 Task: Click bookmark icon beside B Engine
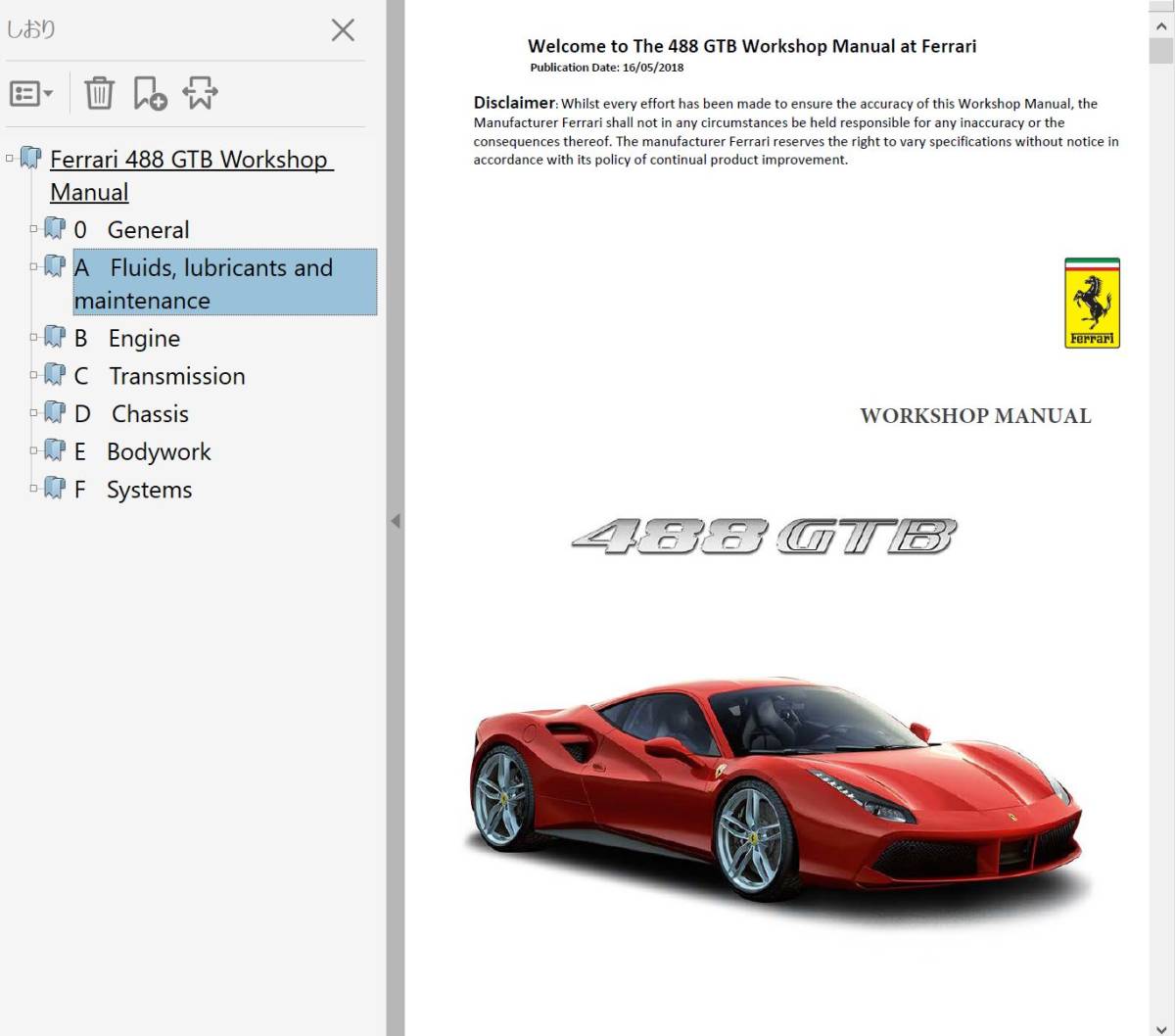pos(55,338)
